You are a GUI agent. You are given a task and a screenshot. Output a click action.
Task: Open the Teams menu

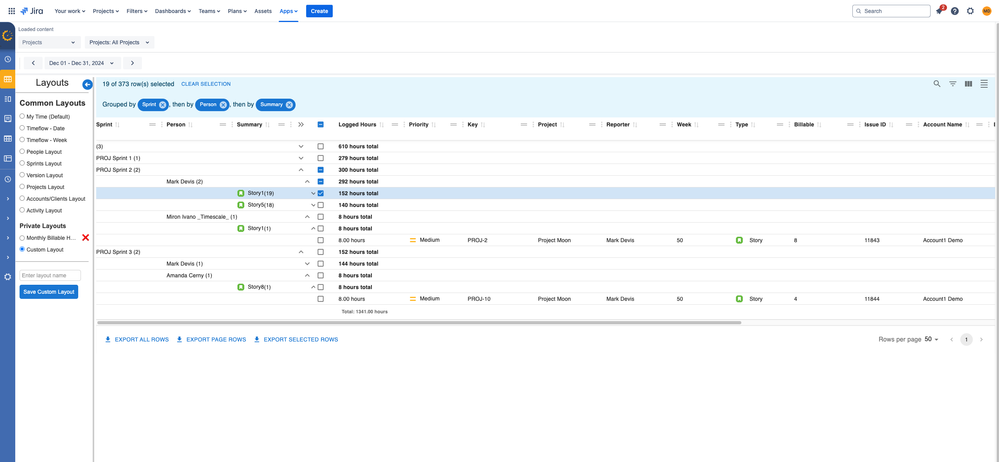[208, 11]
